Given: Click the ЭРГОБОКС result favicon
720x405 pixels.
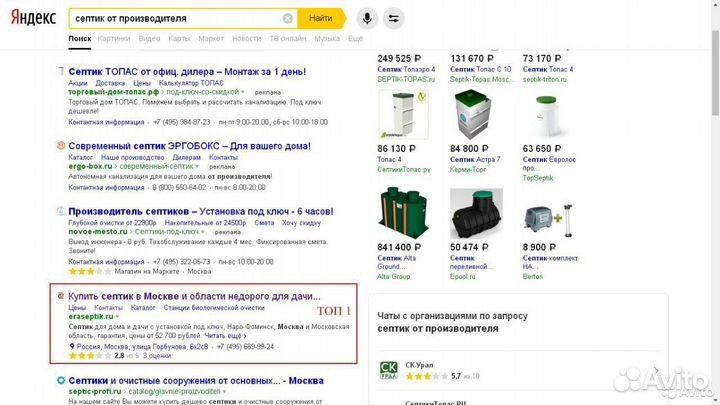Looking at the screenshot, I should 61,146.
